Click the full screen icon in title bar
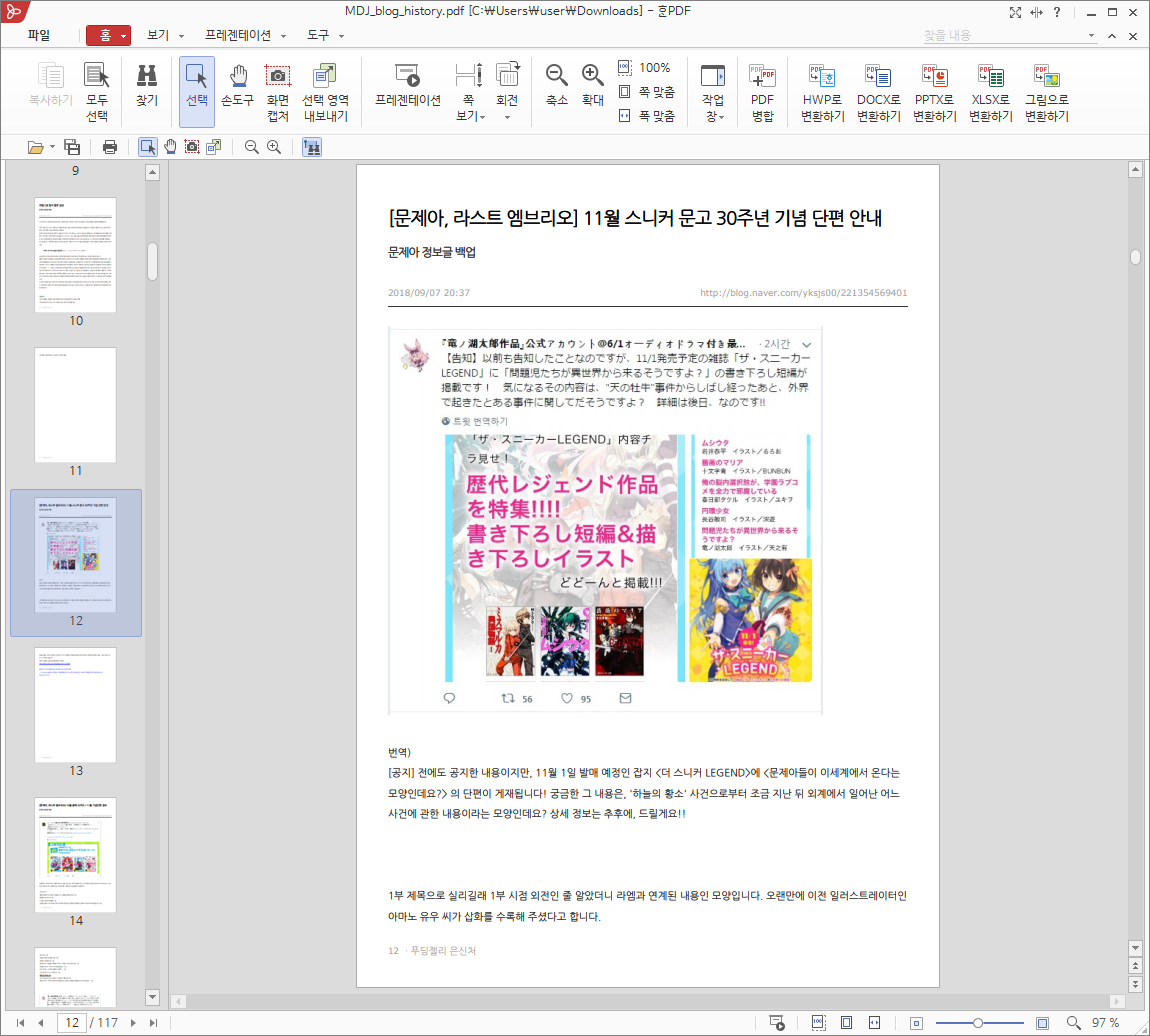Screen dimensions: 1150x1036 click(1015, 12)
